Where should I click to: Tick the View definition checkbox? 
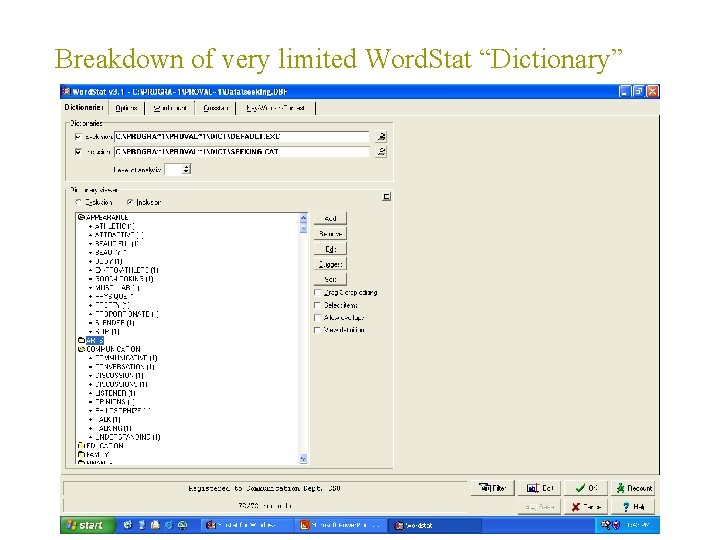coord(317,330)
